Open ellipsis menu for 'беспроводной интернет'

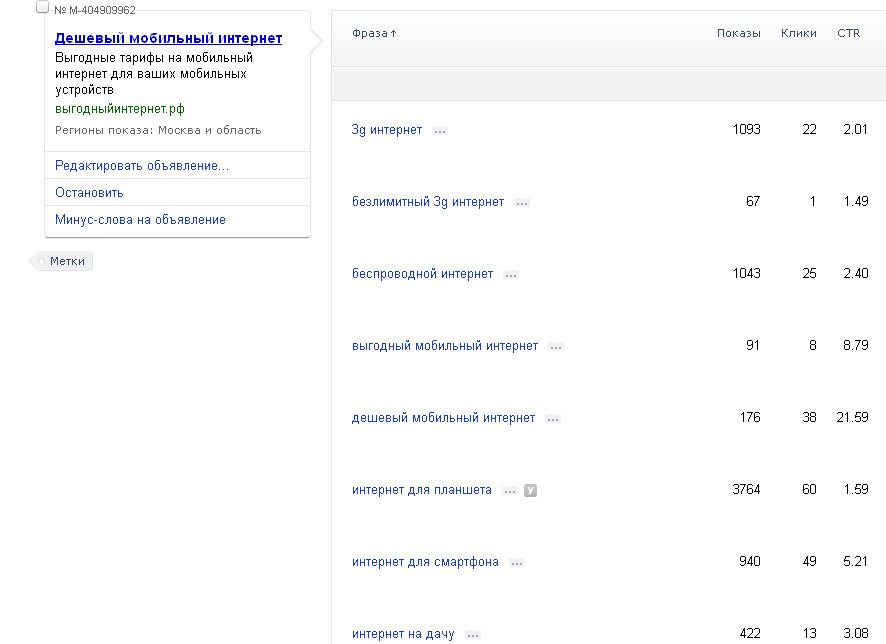point(511,275)
